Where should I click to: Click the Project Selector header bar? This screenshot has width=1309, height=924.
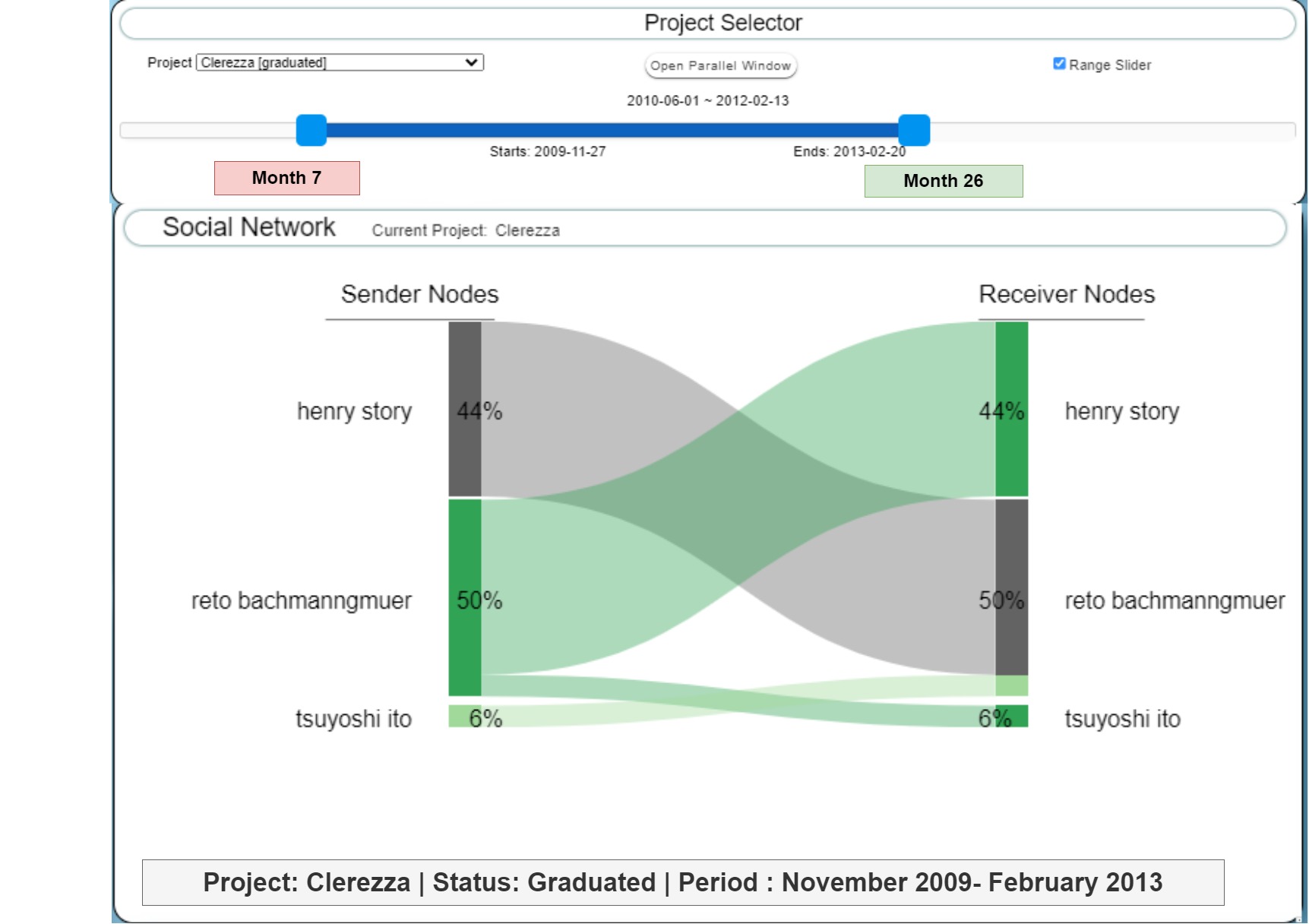click(x=707, y=23)
